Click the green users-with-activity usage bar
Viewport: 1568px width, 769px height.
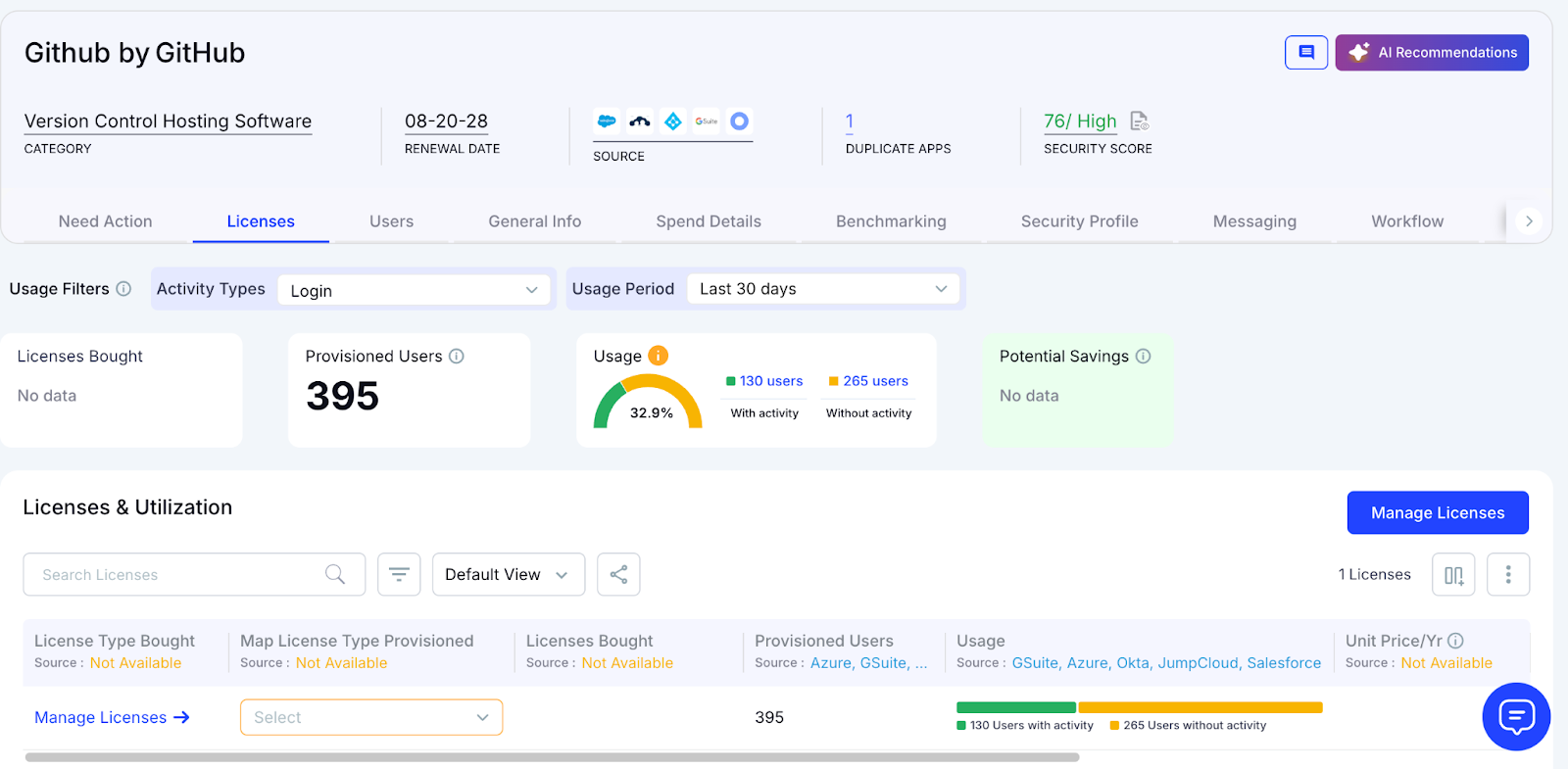(x=1016, y=707)
